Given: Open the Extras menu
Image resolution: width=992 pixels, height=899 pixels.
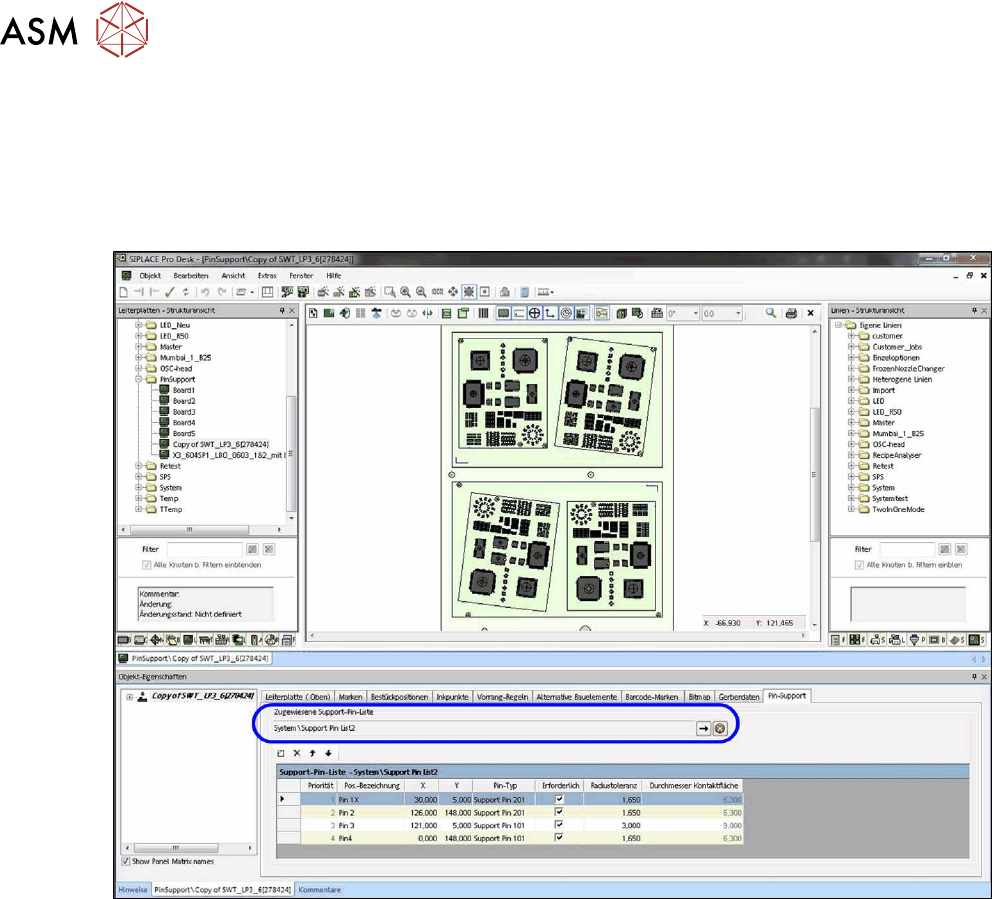Looking at the screenshot, I should pyautogui.click(x=267, y=276).
